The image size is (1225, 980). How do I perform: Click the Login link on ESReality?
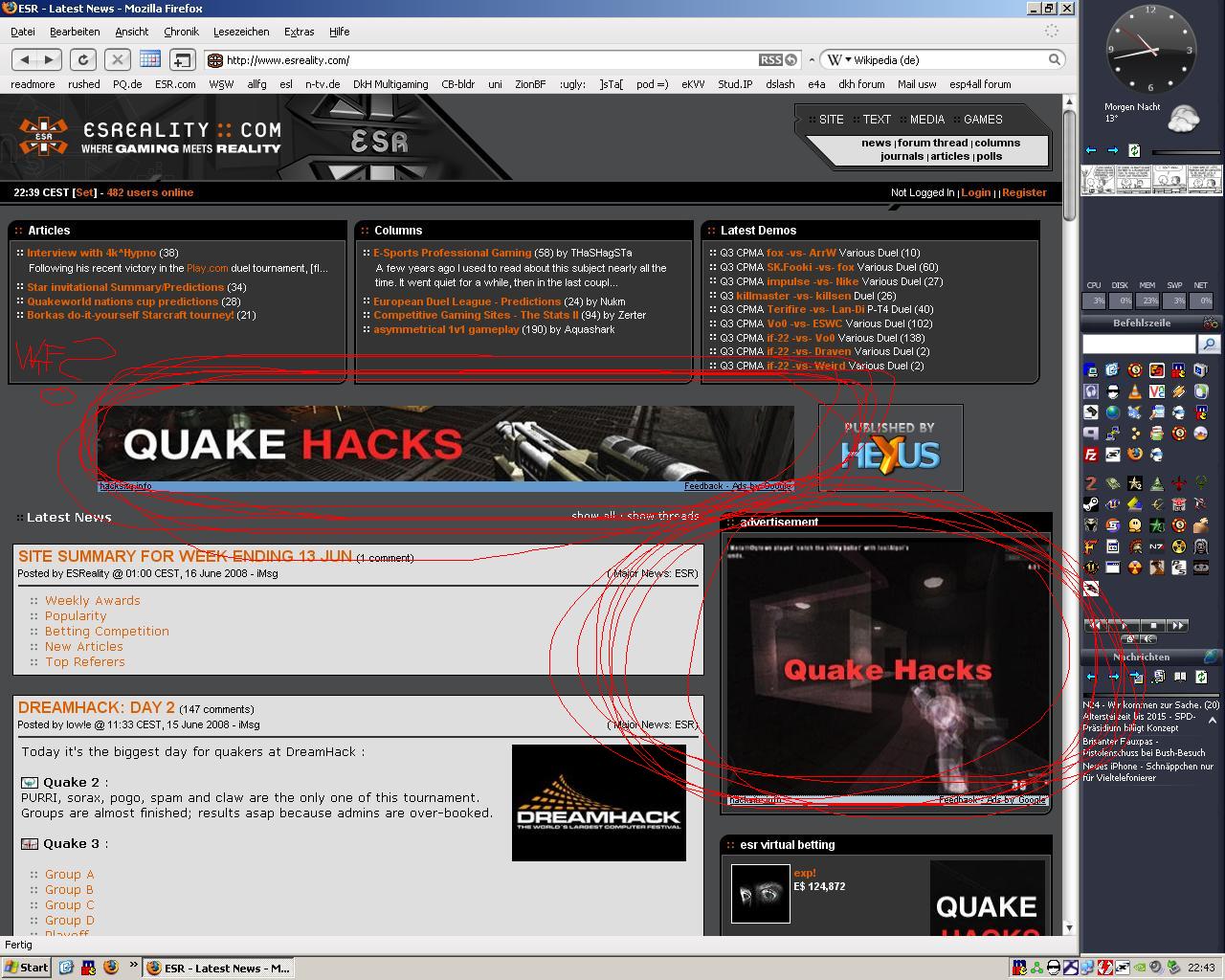975,192
